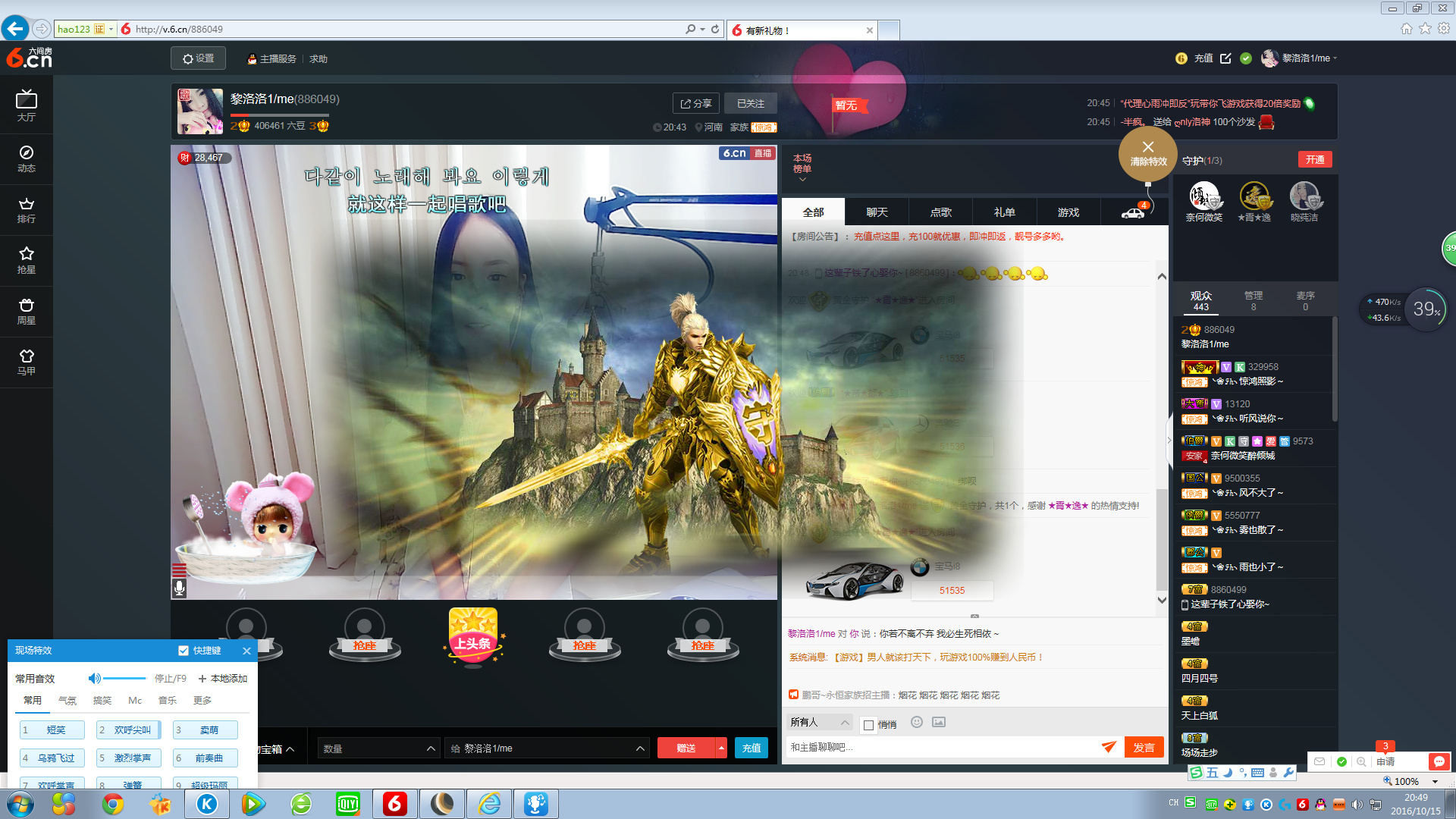
Task: Click the 开通 guardian button
Action: tap(1315, 159)
